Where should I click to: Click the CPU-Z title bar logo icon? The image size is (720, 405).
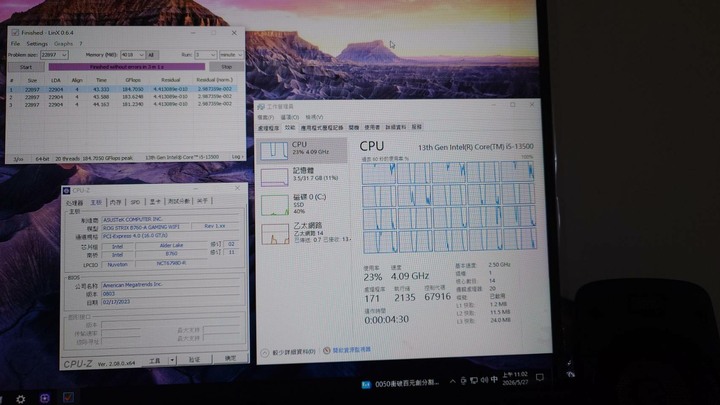[67, 190]
